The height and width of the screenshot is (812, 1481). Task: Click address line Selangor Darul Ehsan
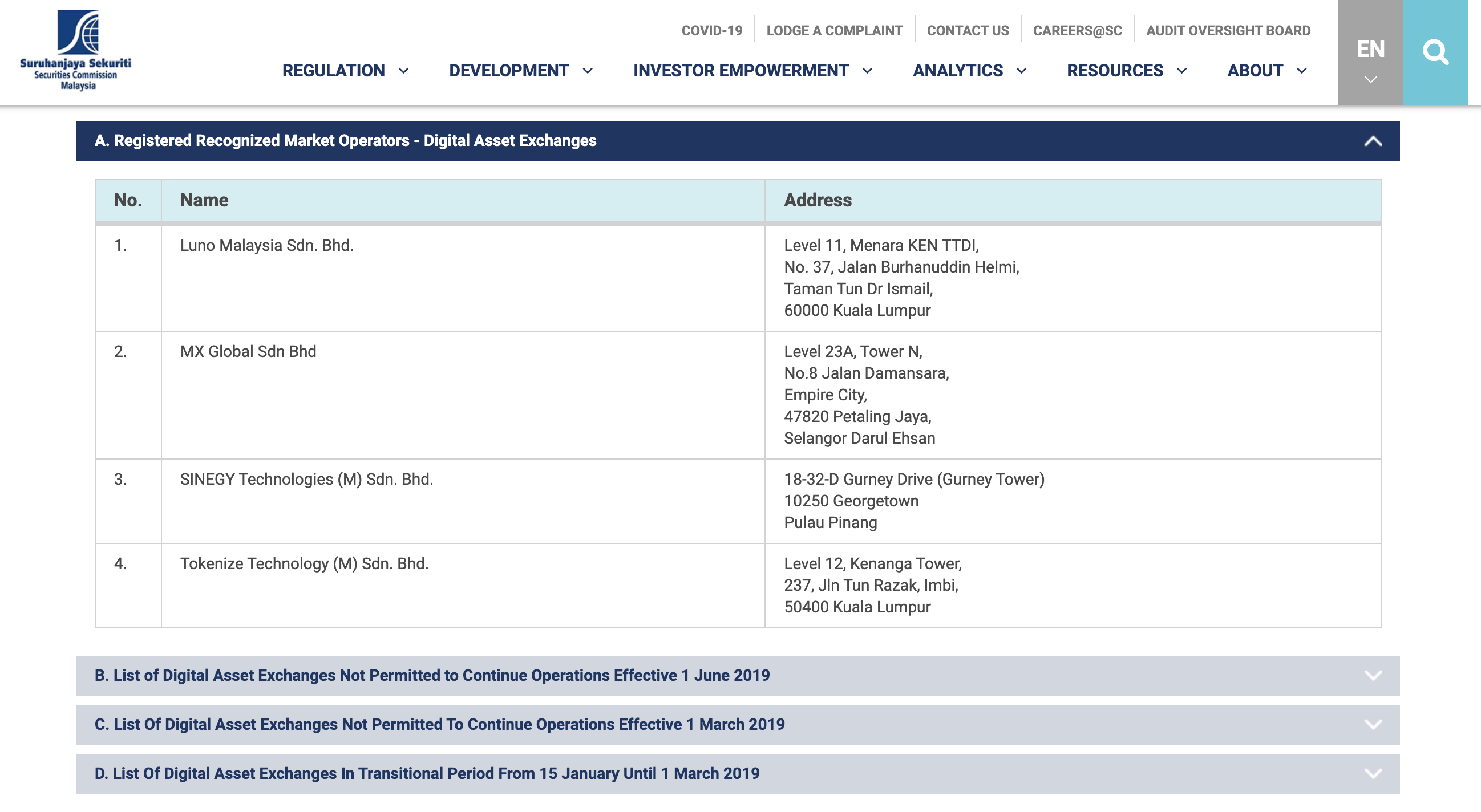point(860,438)
